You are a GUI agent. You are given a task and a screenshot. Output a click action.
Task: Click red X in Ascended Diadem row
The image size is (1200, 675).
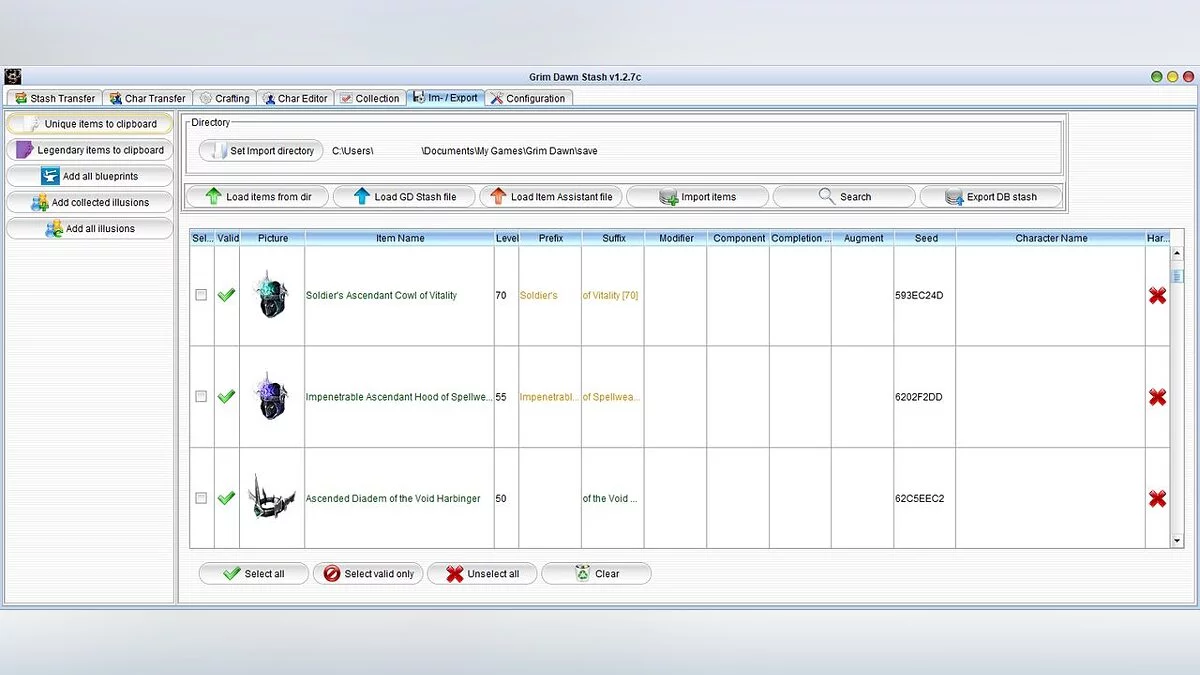(x=1157, y=498)
